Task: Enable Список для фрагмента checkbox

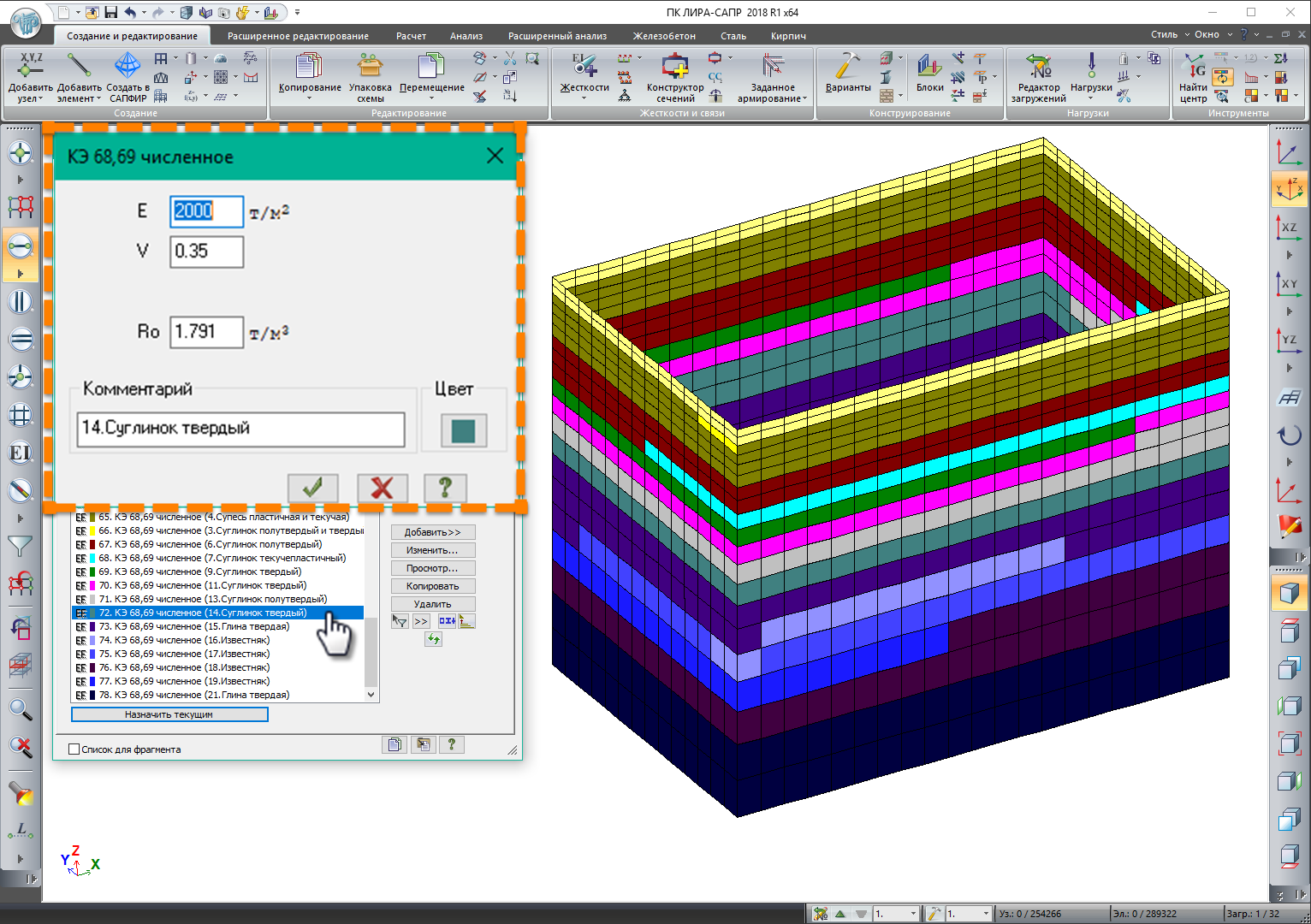Action: (x=74, y=749)
